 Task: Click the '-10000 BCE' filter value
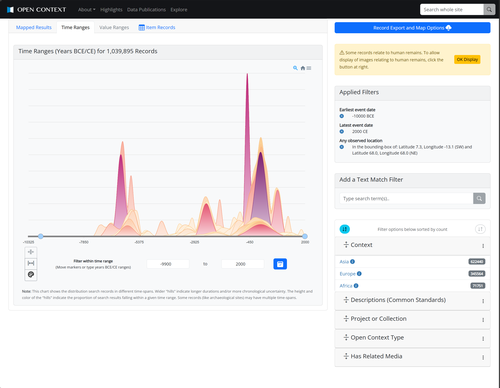pyautogui.click(x=363, y=116)
